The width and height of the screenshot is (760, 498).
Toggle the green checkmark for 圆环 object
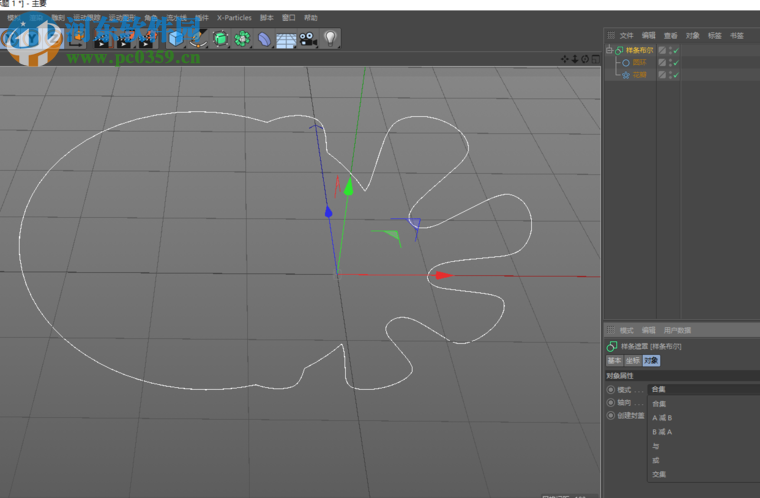pyautogui.click(x=676, y=62)
